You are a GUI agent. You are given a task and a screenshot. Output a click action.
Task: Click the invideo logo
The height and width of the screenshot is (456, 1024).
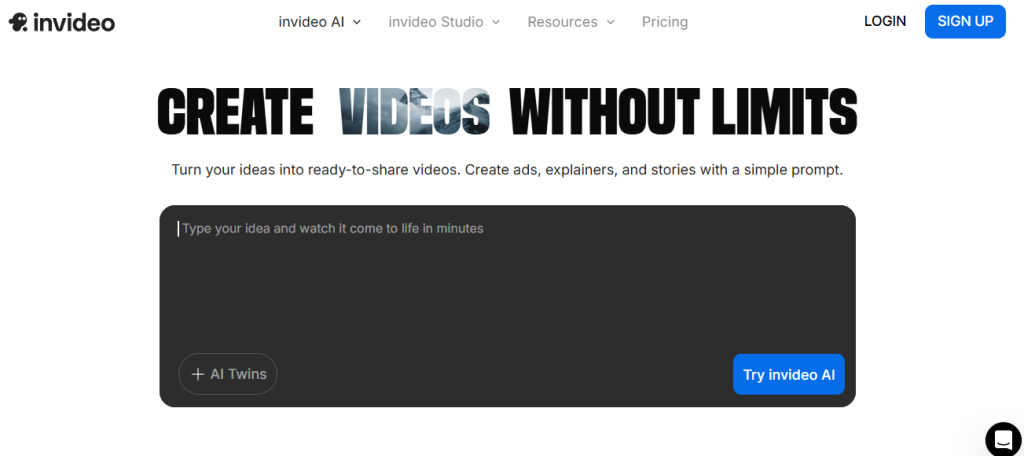61,22
